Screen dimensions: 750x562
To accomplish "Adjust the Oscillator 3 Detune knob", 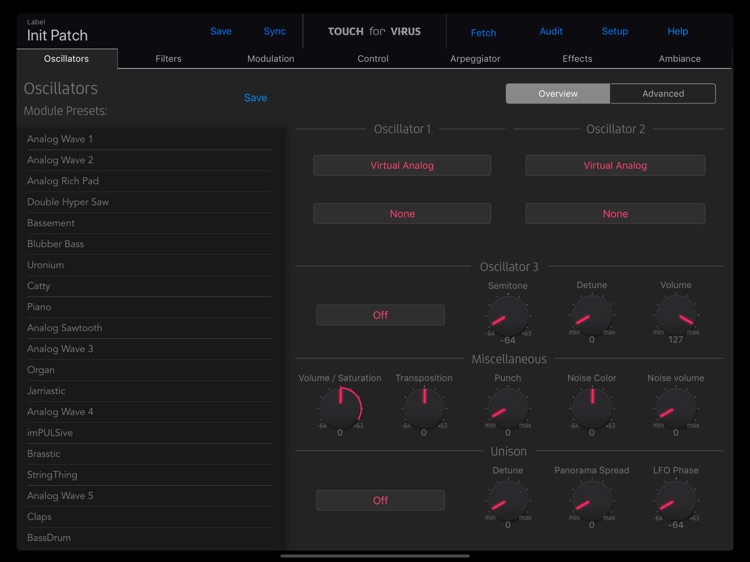I will pyautogui.click(x=592, y=315).
